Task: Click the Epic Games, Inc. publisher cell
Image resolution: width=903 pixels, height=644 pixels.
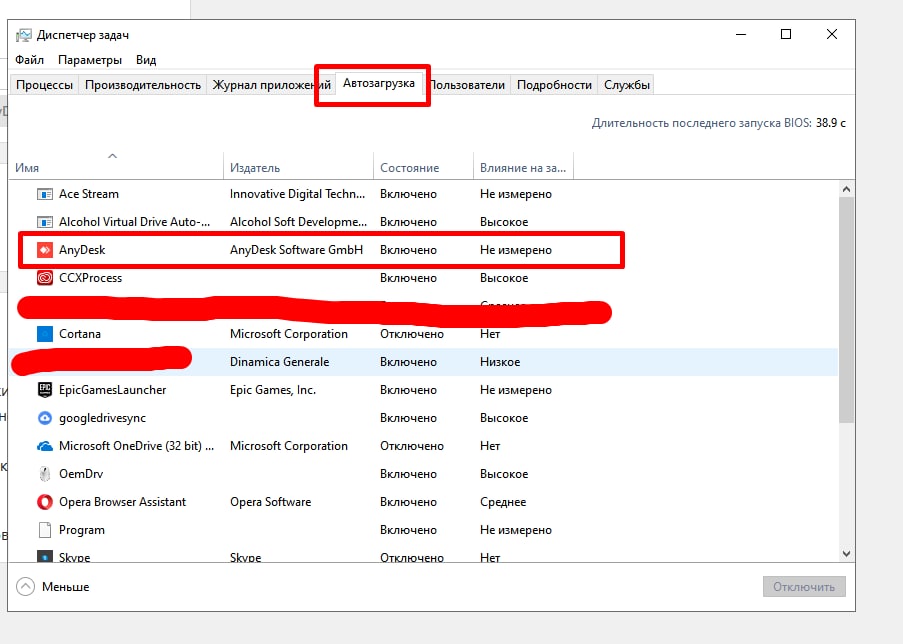Action: click(273, 390)
